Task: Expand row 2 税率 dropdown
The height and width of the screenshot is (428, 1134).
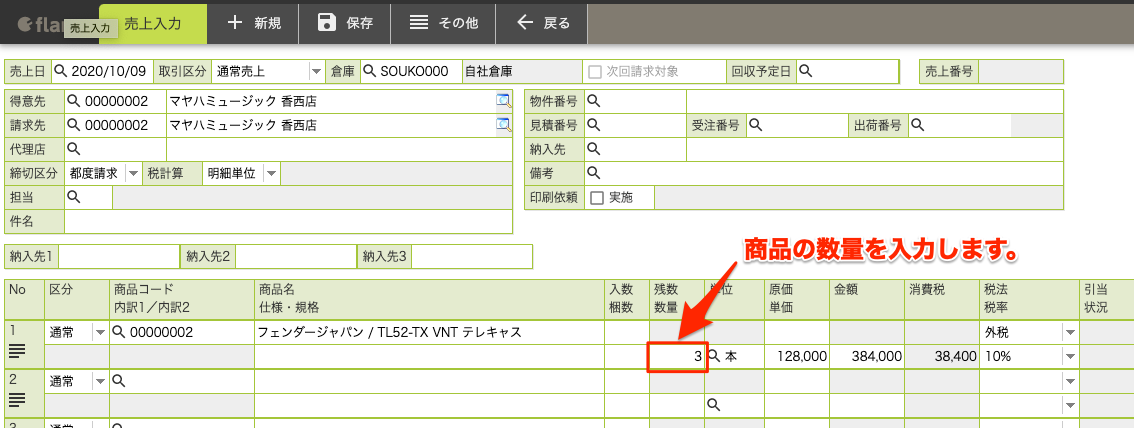Action: [1070, 405]
